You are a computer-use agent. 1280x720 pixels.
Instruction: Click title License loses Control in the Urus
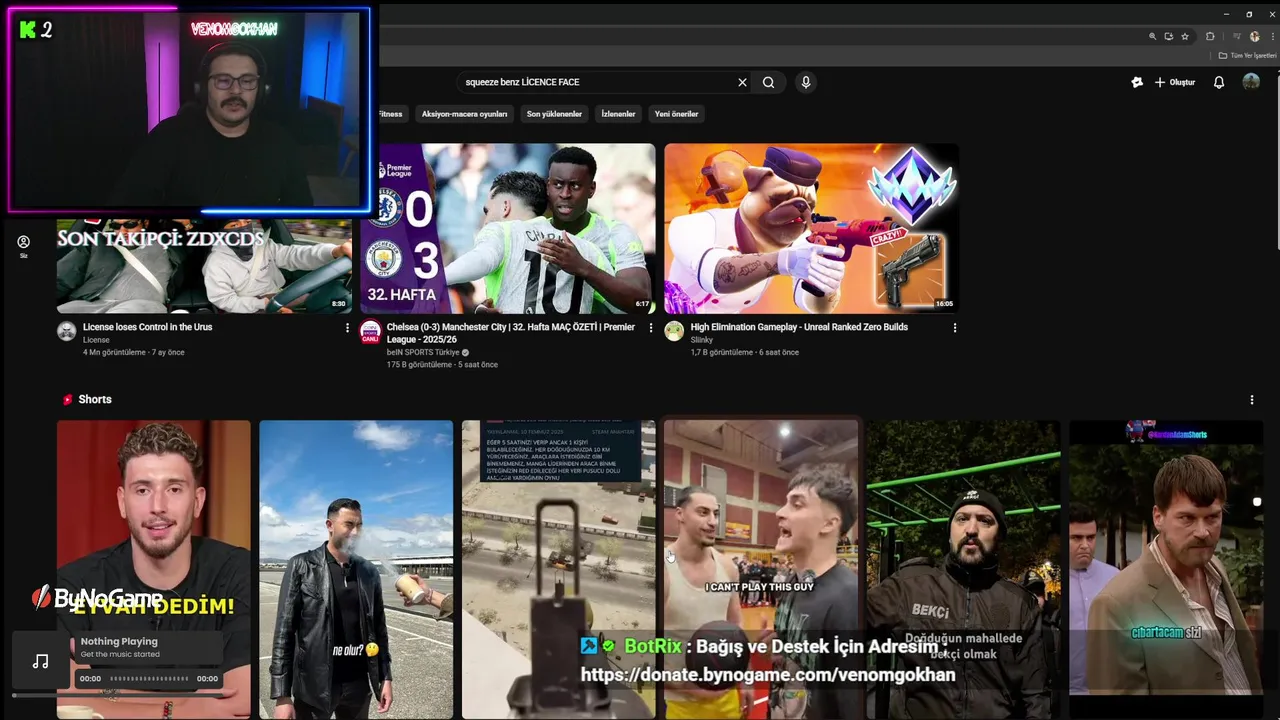pyautogui.click(x=147, y=327)
